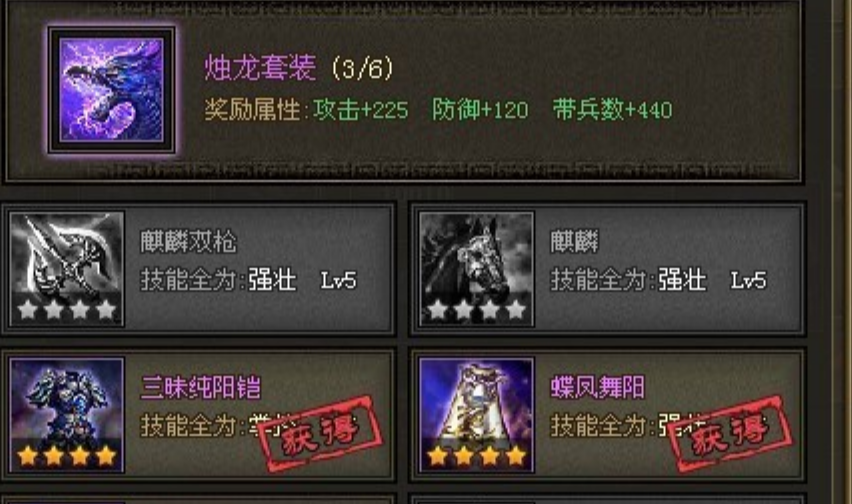Click the gray stars under the 麒麟 horse
852x504 pixels.
(477, 310)
